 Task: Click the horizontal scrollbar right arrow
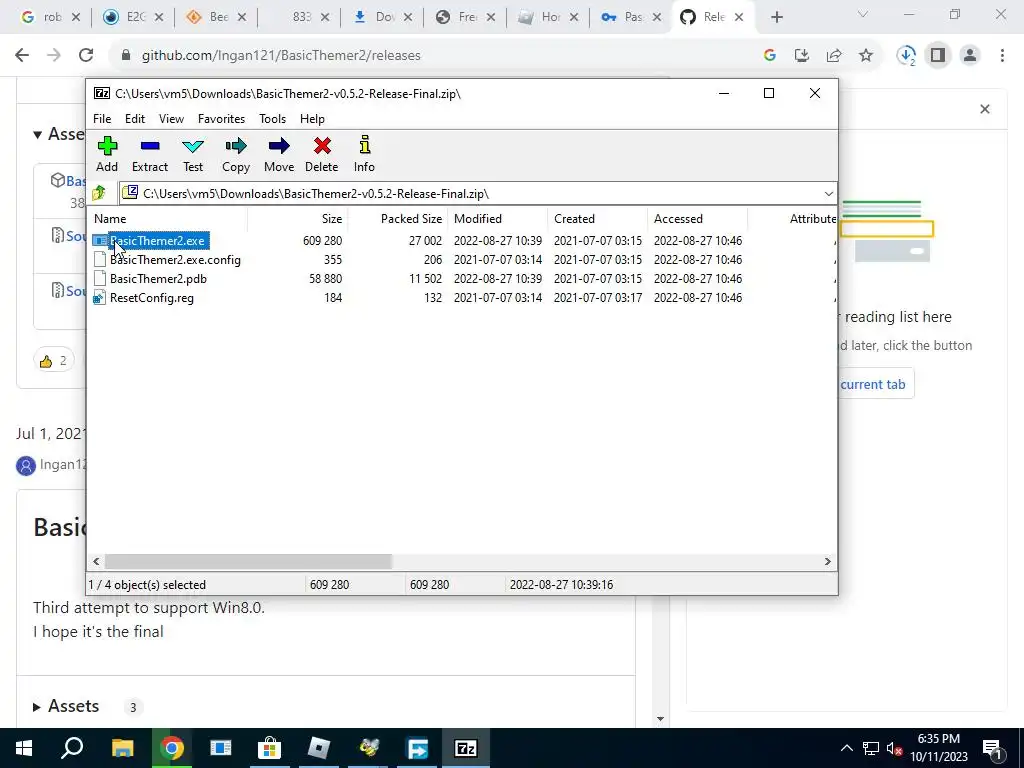pyautogui.click(x=827, y=561)
